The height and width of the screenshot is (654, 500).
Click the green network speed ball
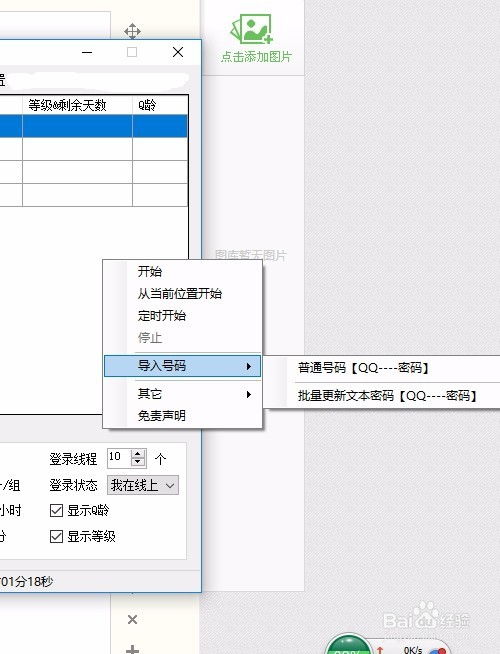pyautogui.click(x=348, y=644)
